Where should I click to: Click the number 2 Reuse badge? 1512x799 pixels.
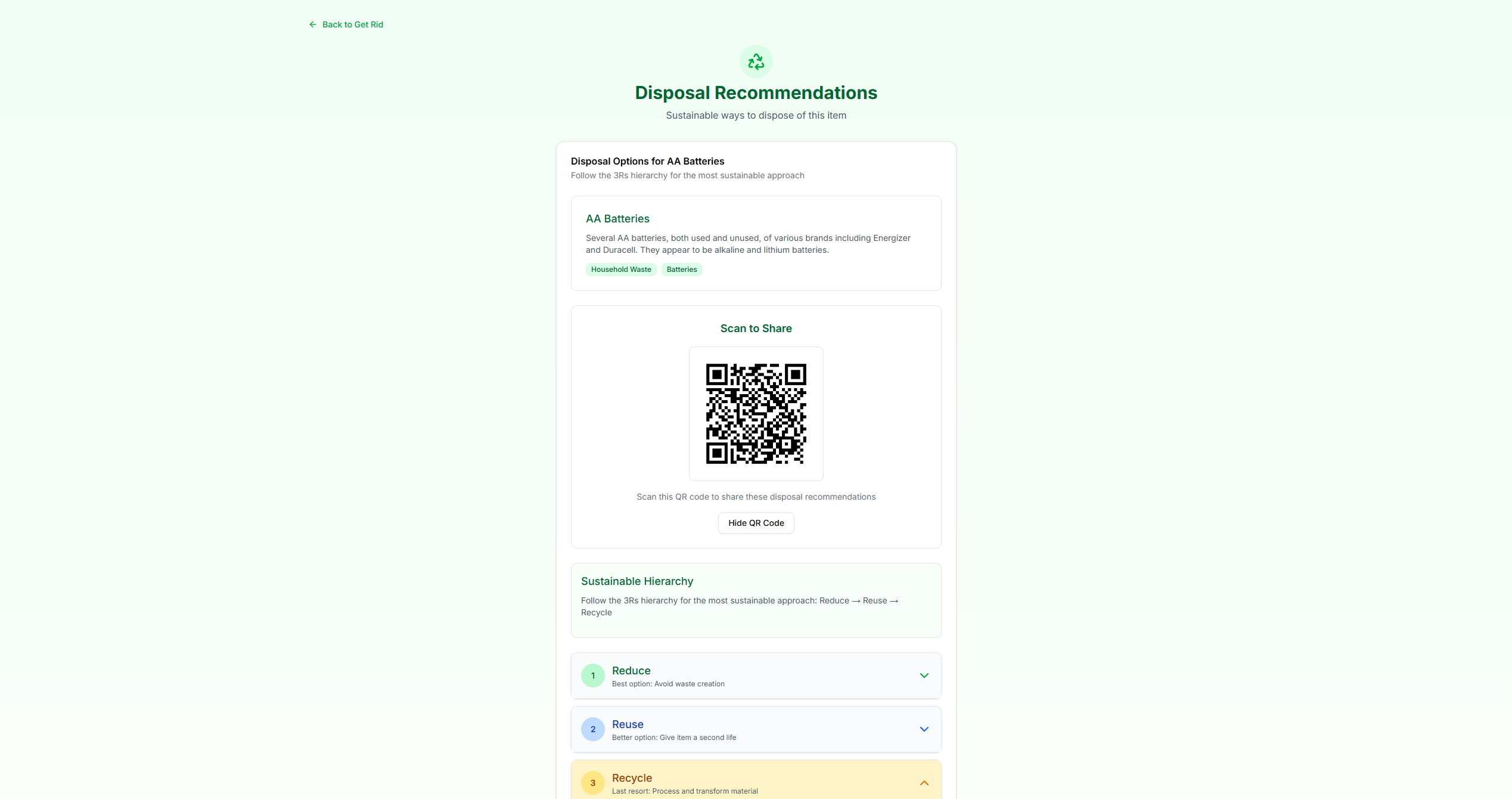[x=592, y=729]
